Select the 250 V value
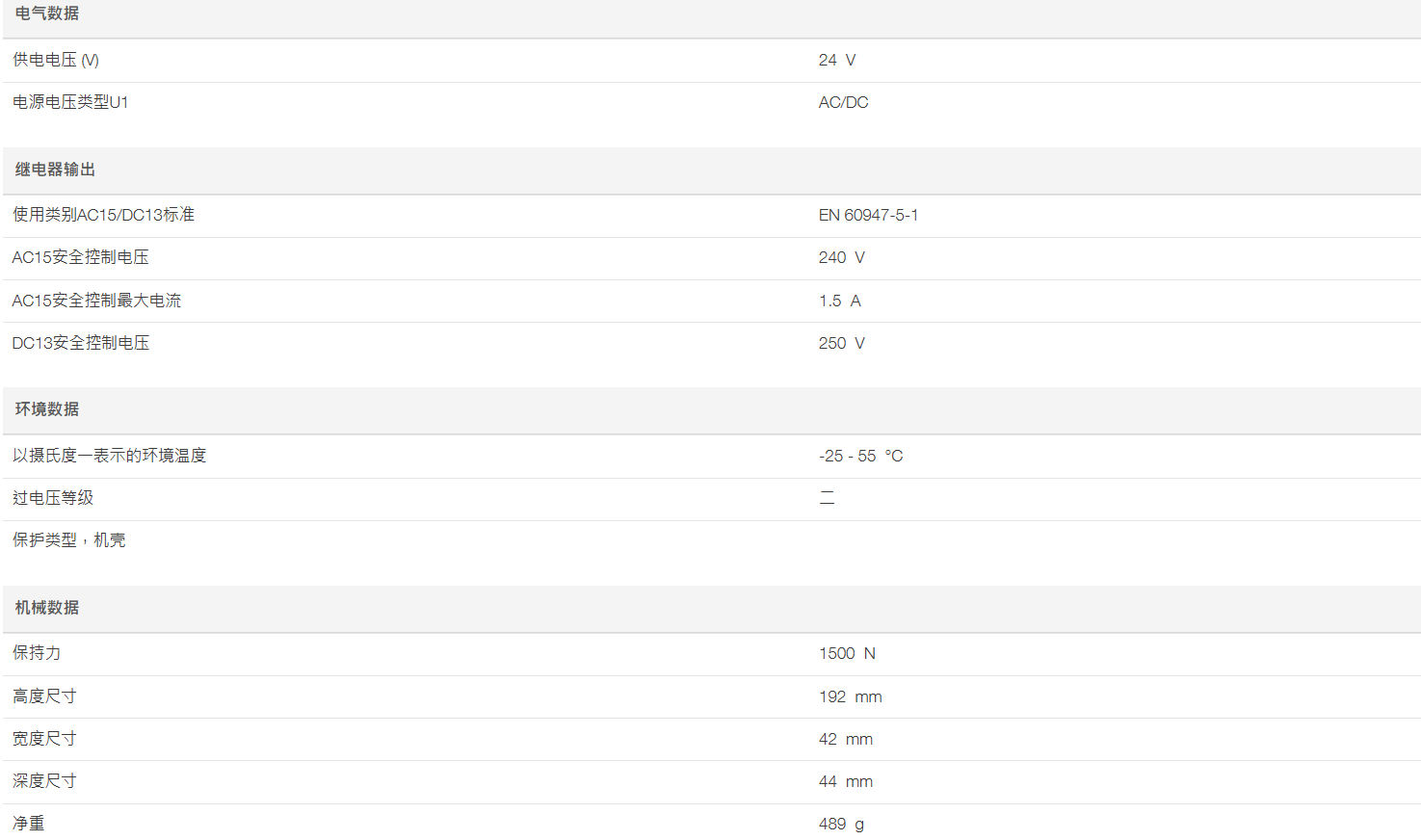Screen dimensions: 1421x840 click(x=842, y=343)
